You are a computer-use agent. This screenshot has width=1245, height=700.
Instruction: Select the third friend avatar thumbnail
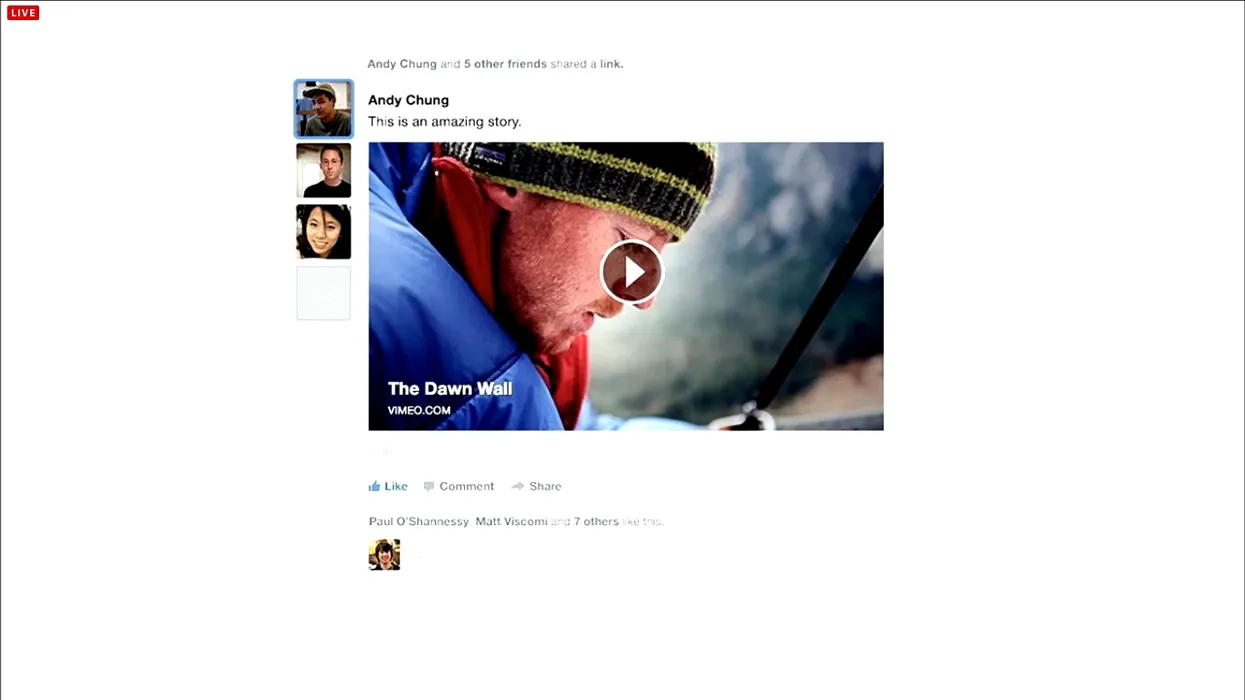coord(323,232)
